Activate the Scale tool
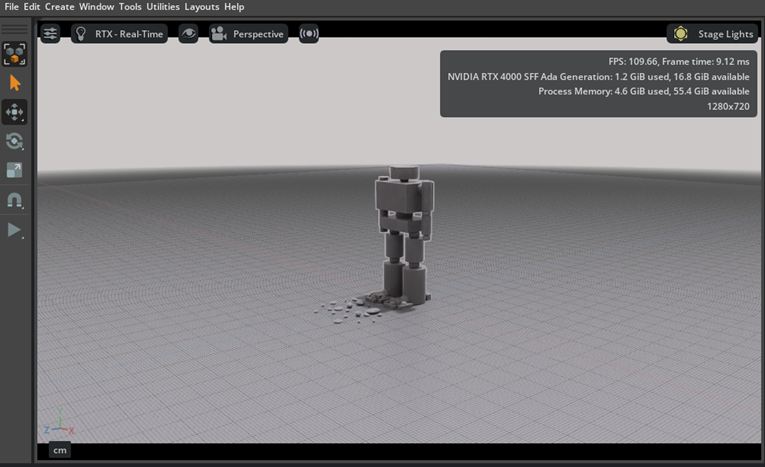The height and width of the screenshot is (467, 765). (x=15, y=171)
